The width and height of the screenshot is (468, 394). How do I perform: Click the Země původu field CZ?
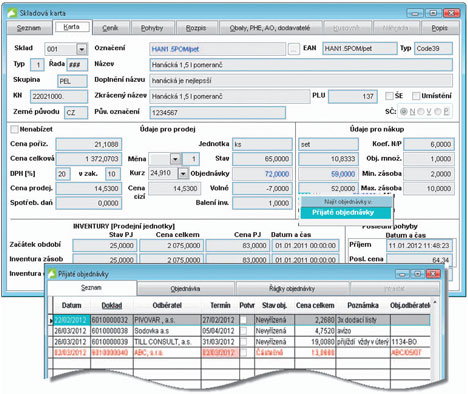coord(76,113)
